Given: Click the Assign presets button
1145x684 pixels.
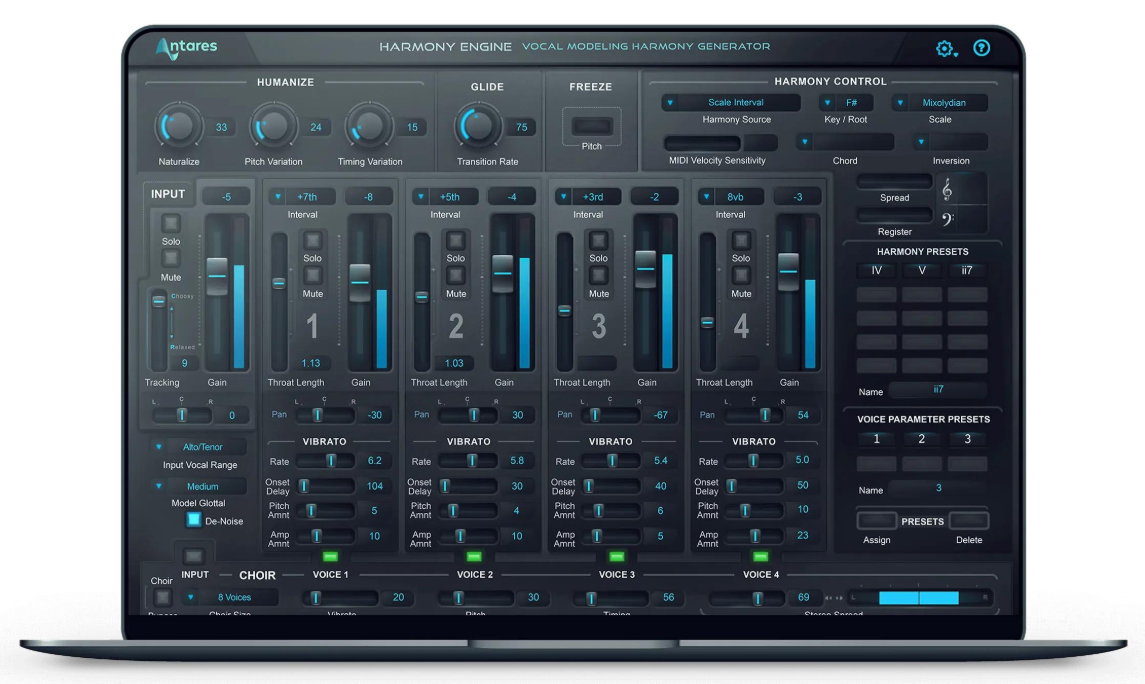Looking at the screenshot, I should [x=875, y=520].
